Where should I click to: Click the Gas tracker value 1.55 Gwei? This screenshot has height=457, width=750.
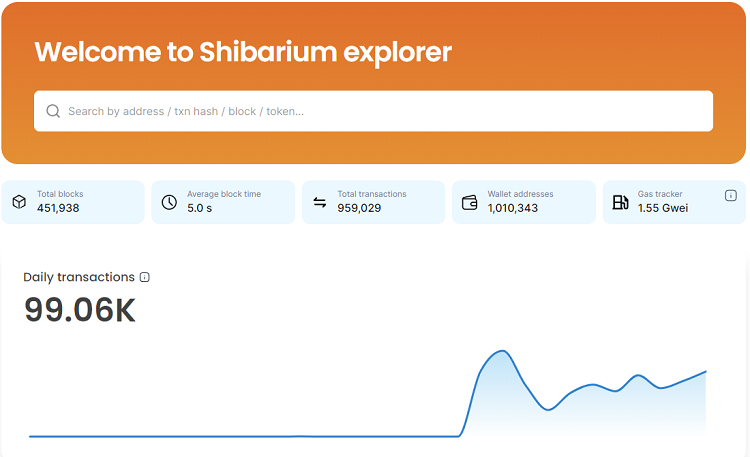[663, 208]
